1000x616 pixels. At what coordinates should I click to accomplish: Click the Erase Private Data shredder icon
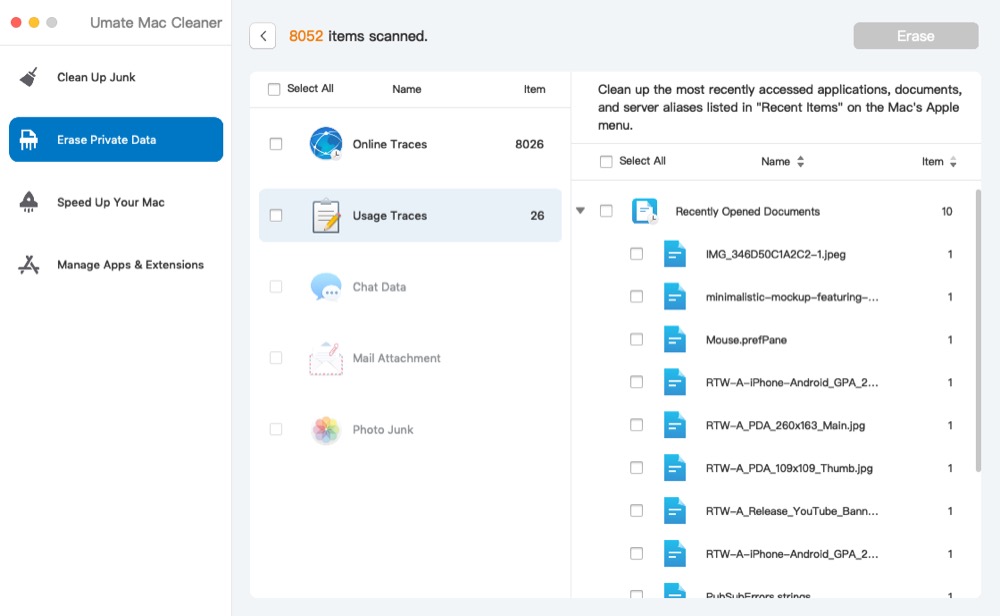pos(29,140)
